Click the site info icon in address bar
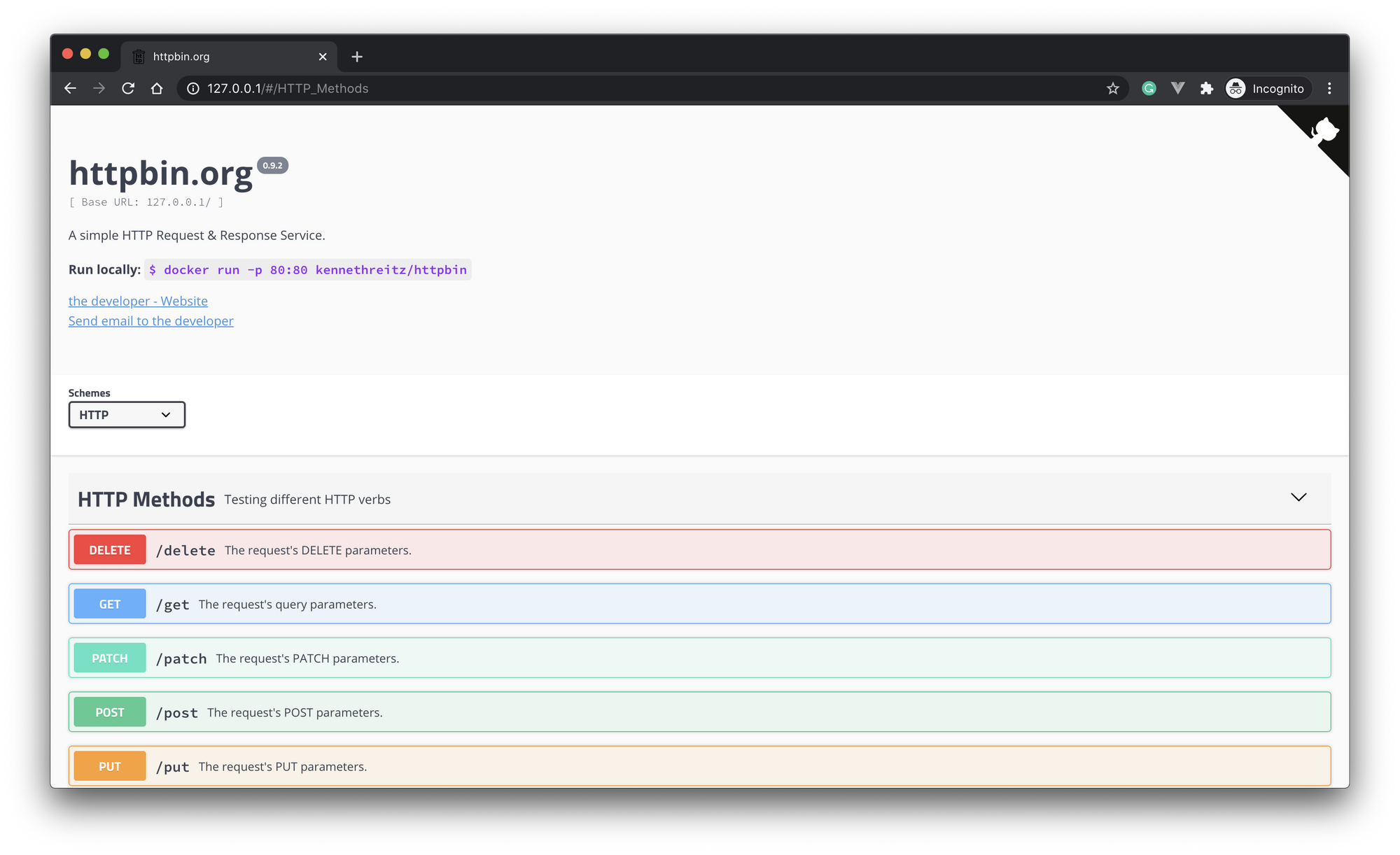 coord(192,88)
